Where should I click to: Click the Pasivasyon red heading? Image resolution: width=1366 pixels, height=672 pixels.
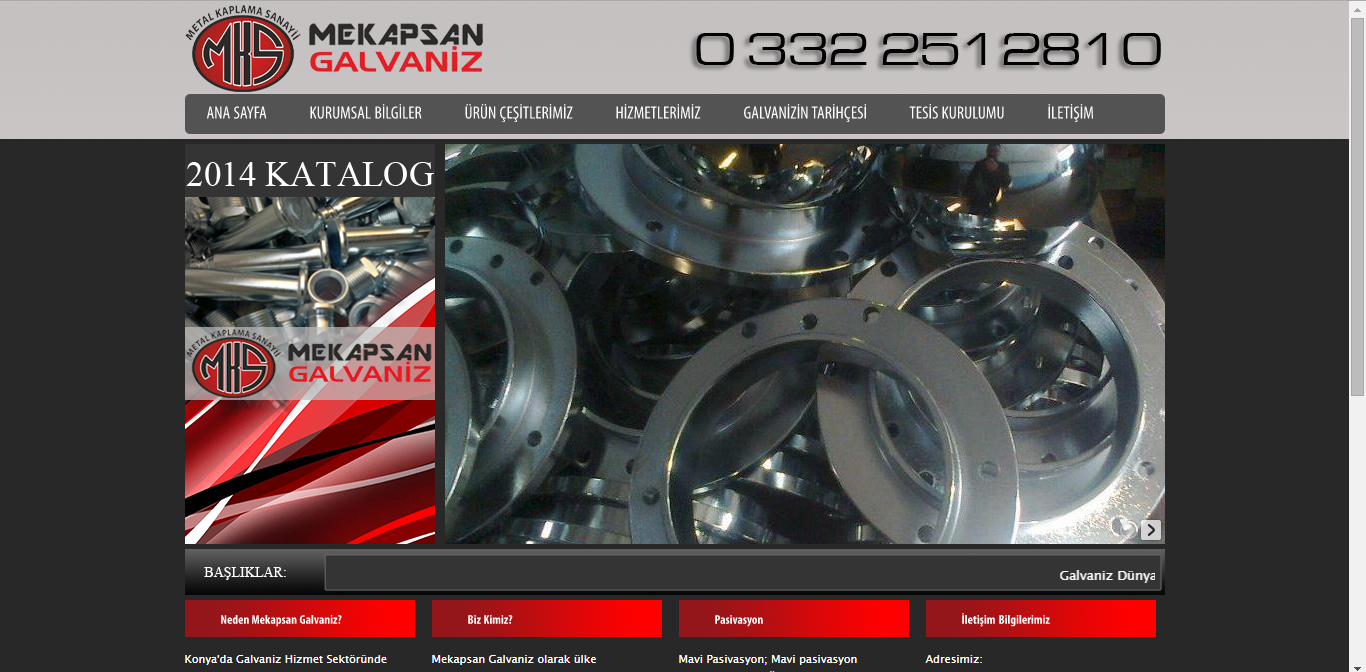click(794, 619)
